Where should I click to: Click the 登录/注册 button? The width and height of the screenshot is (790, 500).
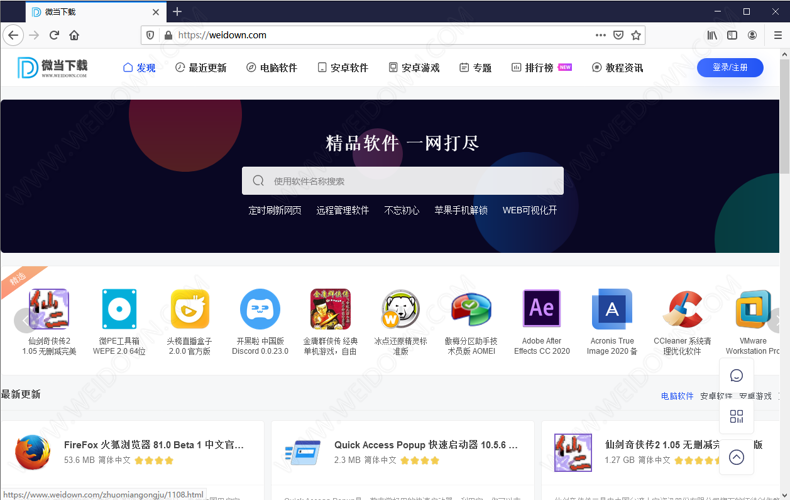pos(730,67)
